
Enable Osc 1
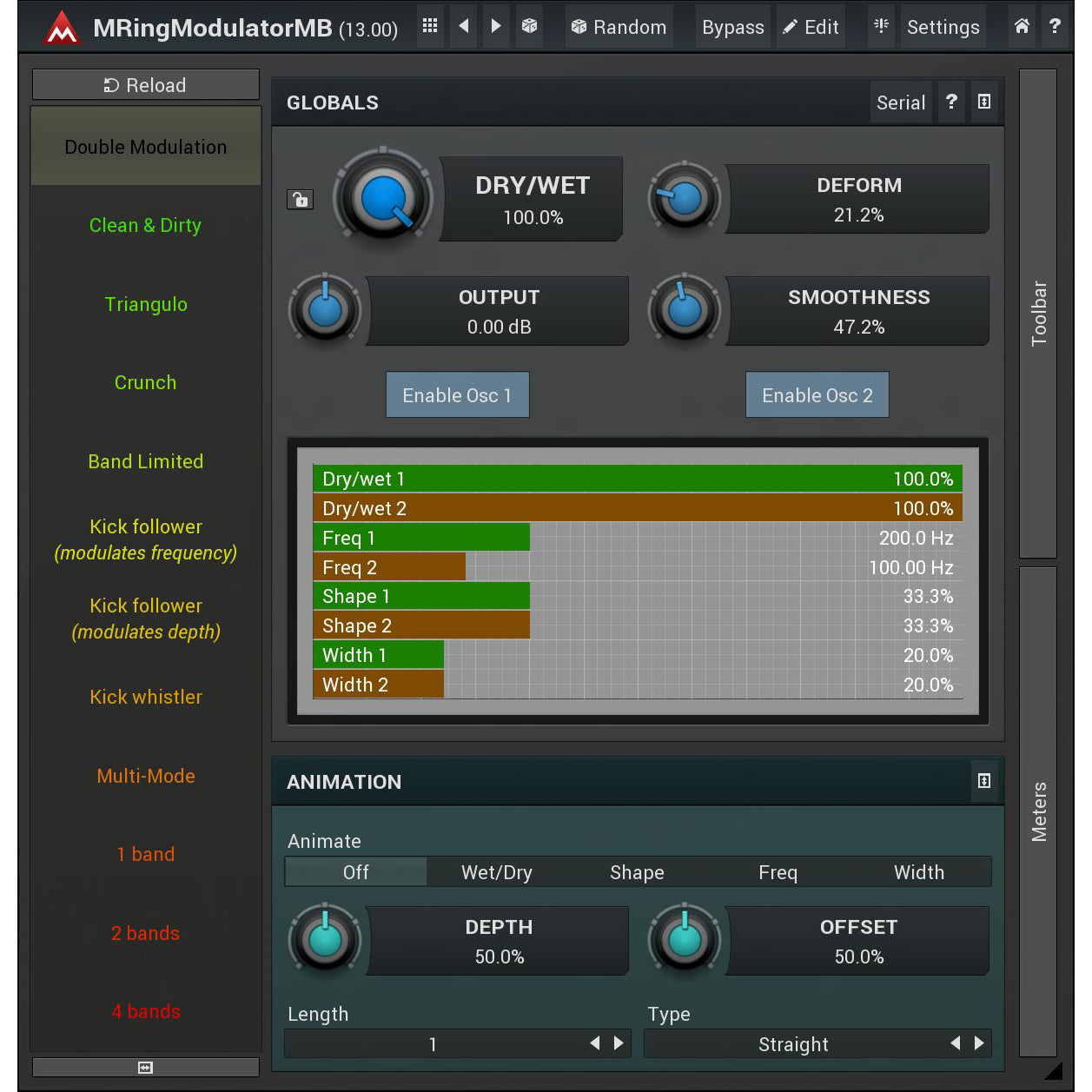458,394
